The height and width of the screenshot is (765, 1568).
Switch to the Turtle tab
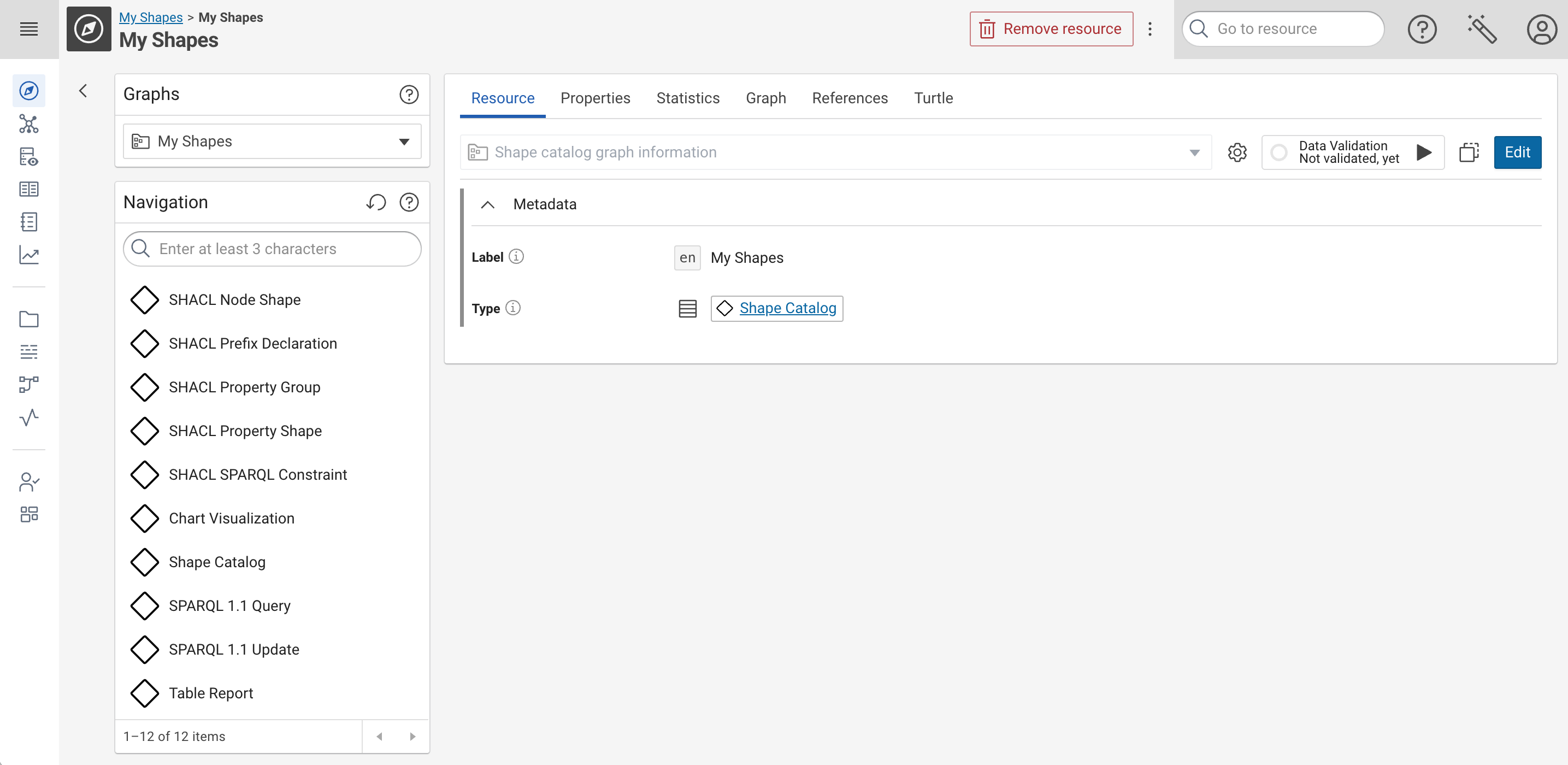coord(933,98)
